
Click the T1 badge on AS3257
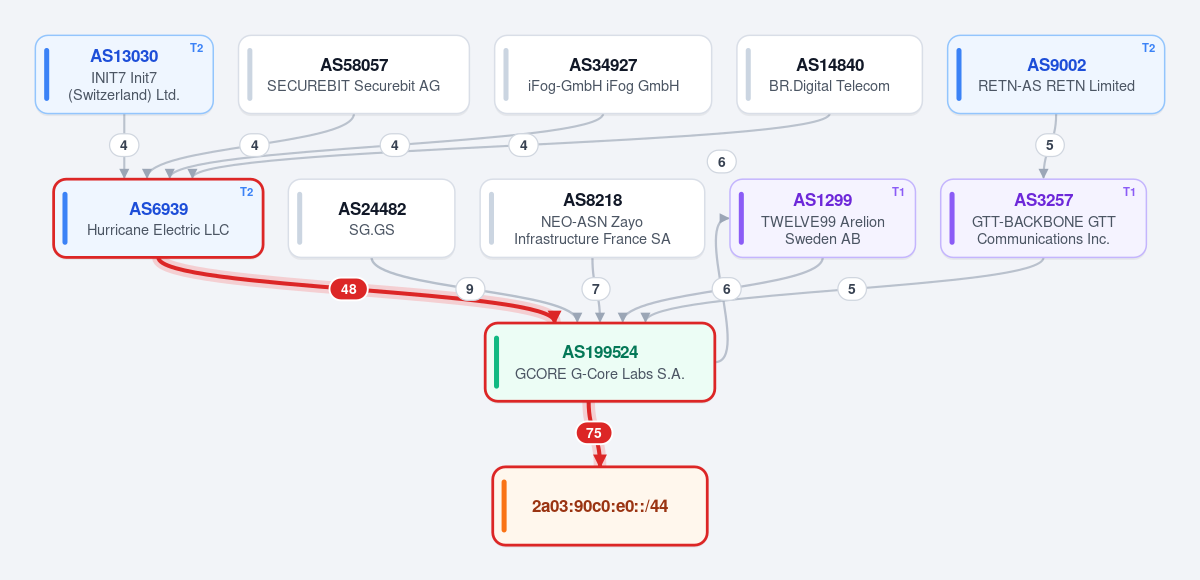click(x=1129, y=191)
